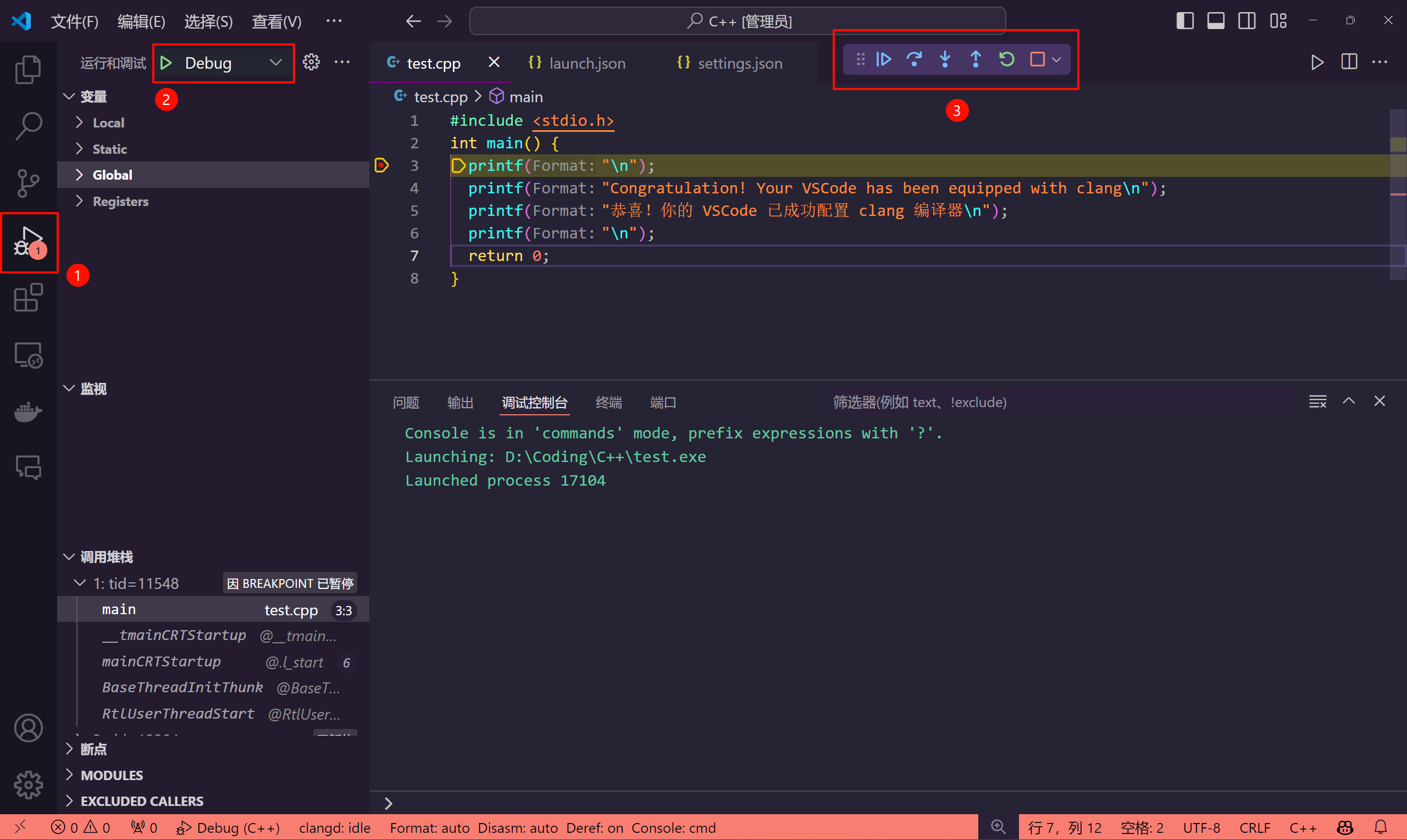This screenshot has width=1407, height=840.
Task: Open Run and Debug more actions menu
Action: (x=342, y=62)
